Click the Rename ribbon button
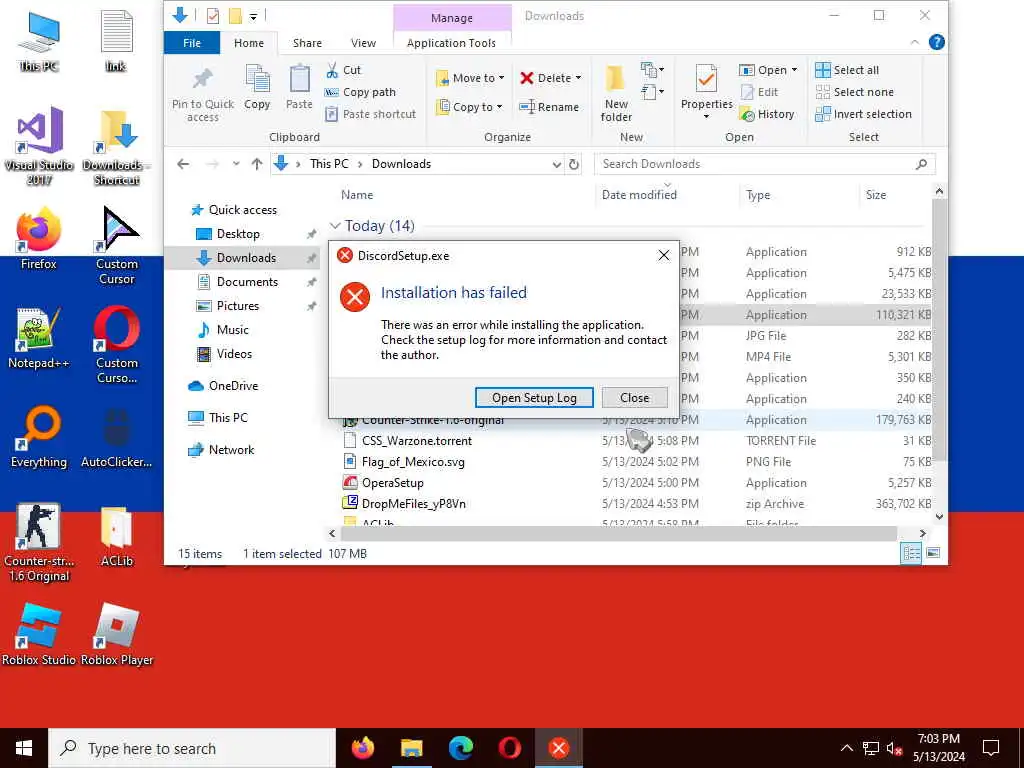This screenshot has height=768, width=1024. tap(549, 107)
